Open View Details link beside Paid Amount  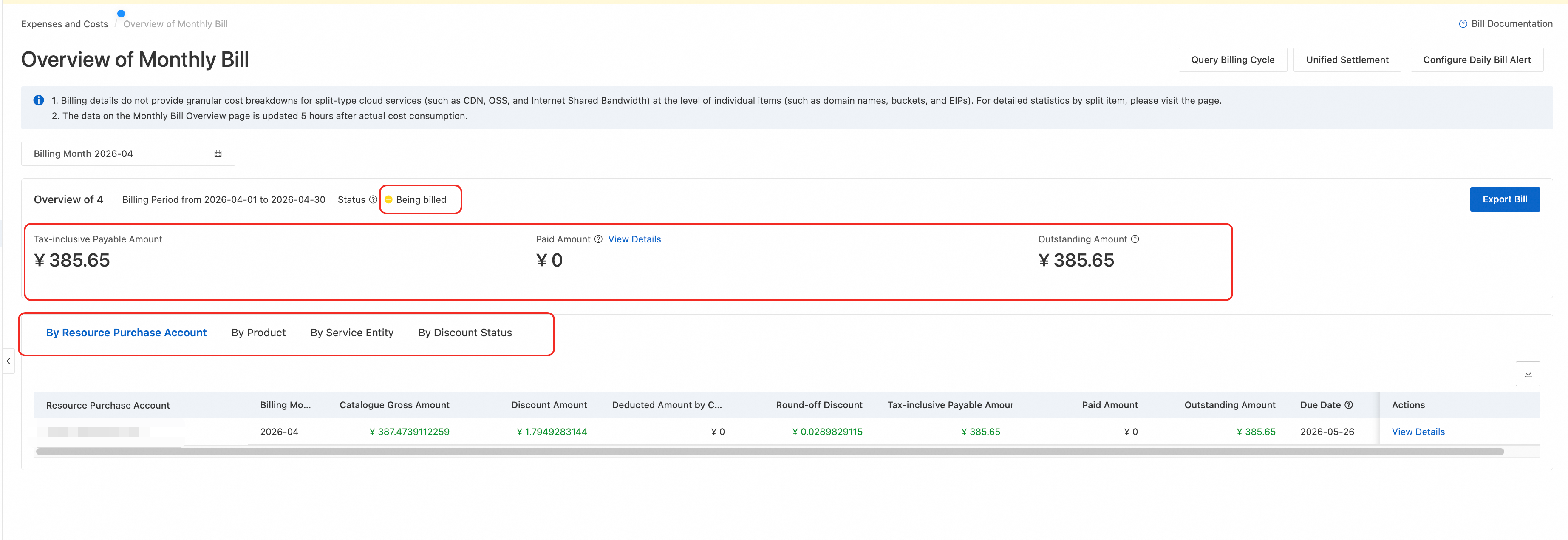tap(634, 239)
